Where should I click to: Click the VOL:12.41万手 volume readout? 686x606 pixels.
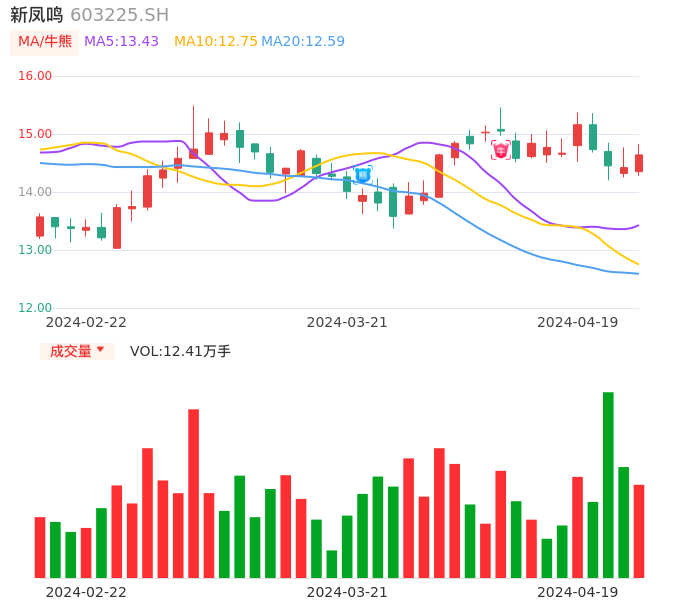click(x=180, y=351)
